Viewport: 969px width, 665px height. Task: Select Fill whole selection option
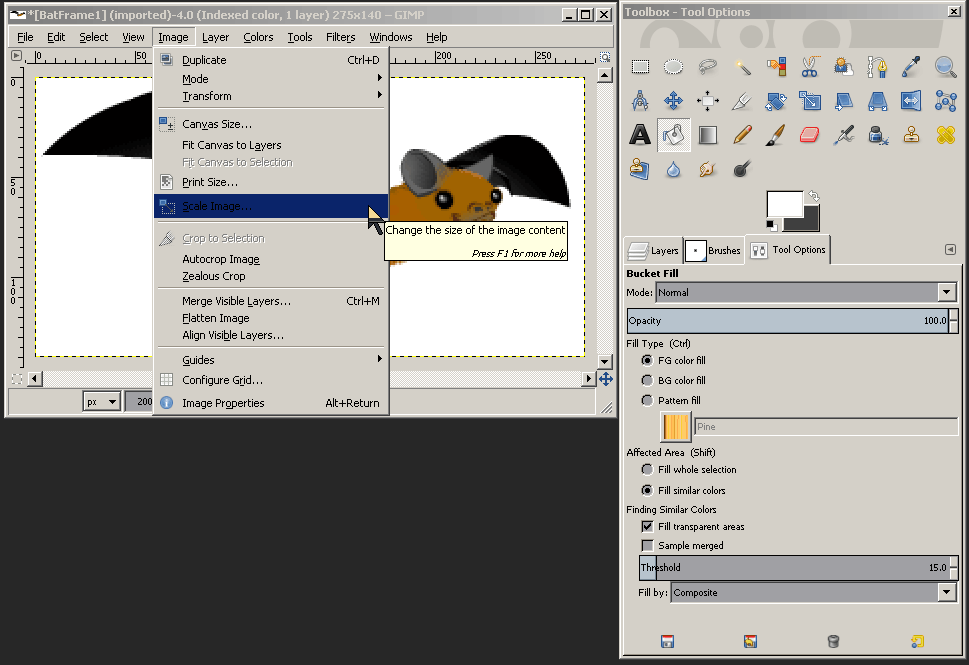tap(647, 470)
